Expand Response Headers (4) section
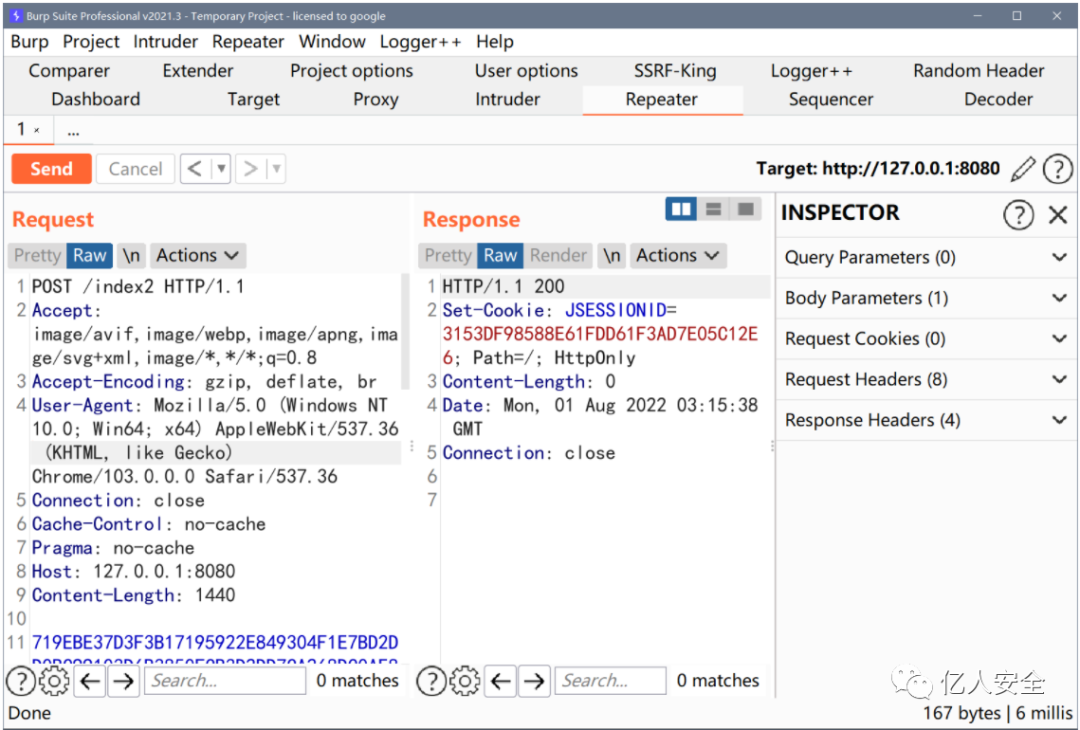This screenshot has height=730, width=1080. [926, 420]
